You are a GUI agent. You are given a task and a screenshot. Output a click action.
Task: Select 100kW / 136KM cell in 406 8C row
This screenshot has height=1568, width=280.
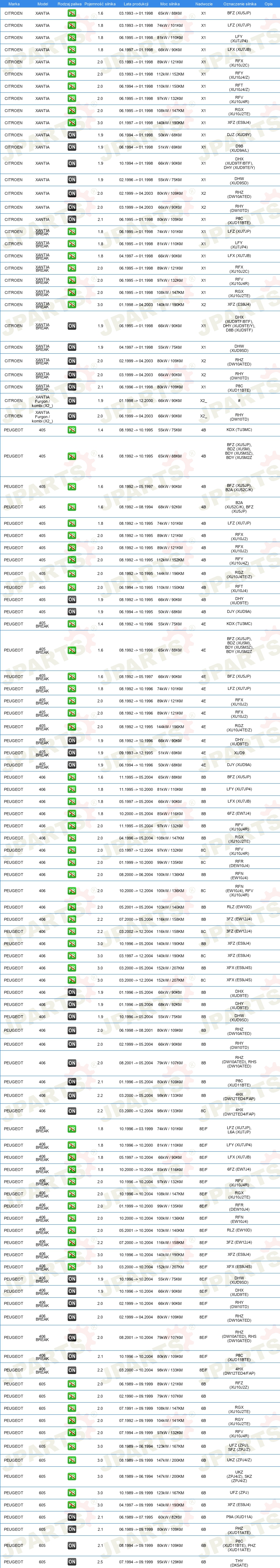[170, 892]
